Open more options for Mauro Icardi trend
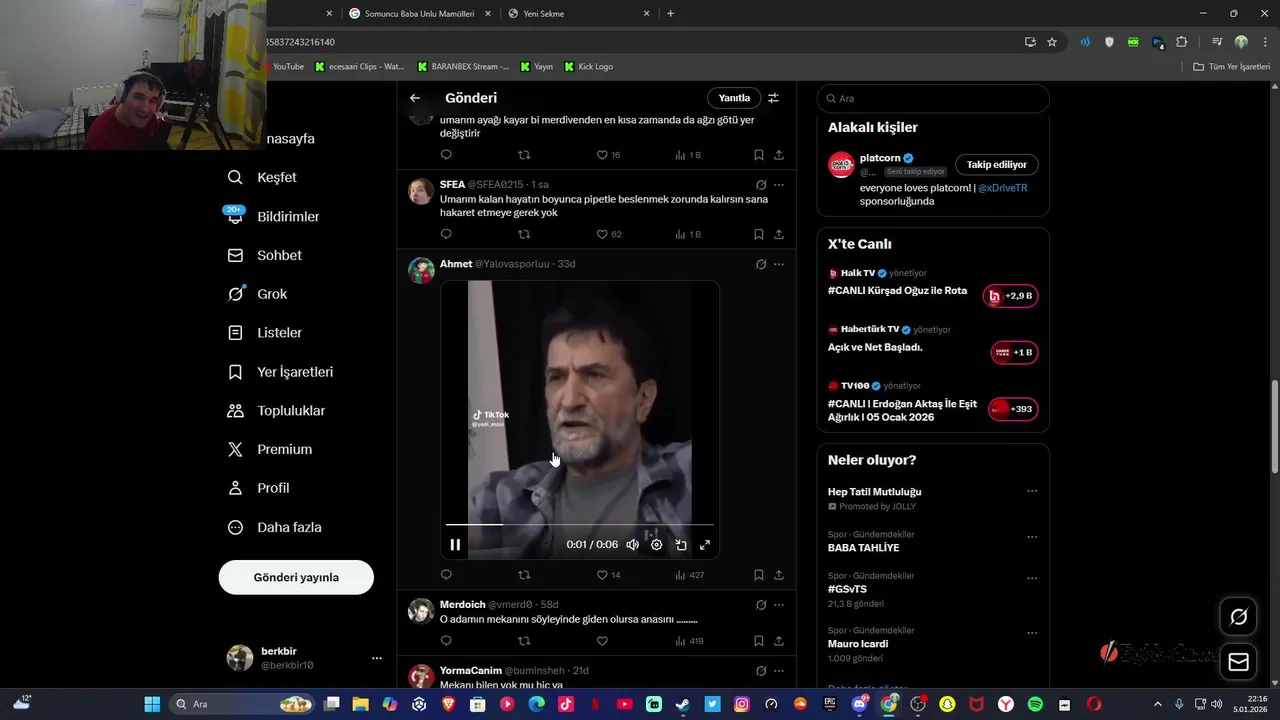The width and height of the screenshot is (1280, 720). (x=1032, y=633)
